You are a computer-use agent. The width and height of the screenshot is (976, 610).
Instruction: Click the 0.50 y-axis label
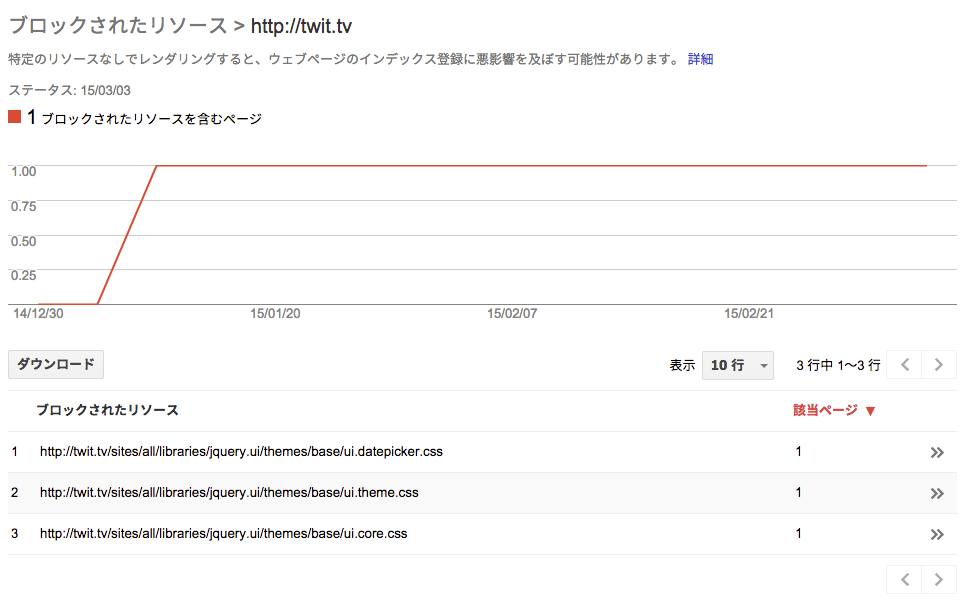click(x=24, y=242)
